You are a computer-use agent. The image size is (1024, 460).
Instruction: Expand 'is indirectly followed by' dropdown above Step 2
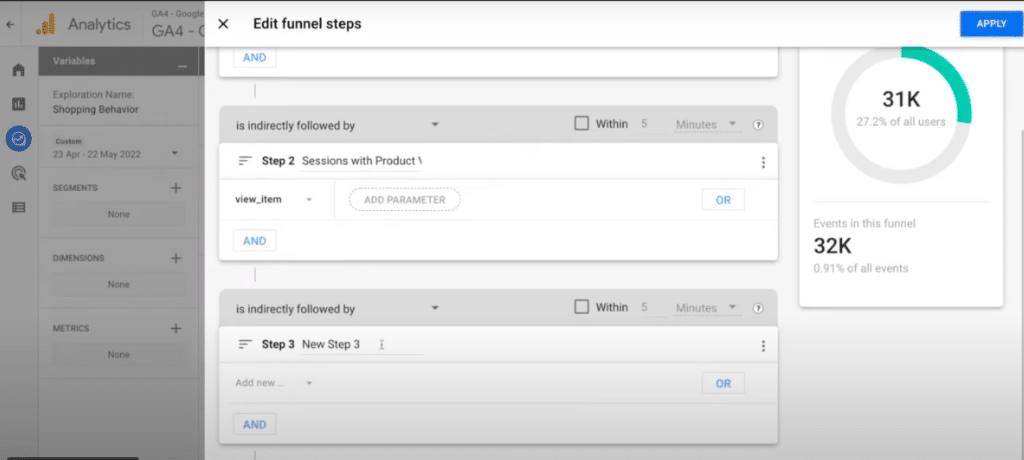click(337, 125)
